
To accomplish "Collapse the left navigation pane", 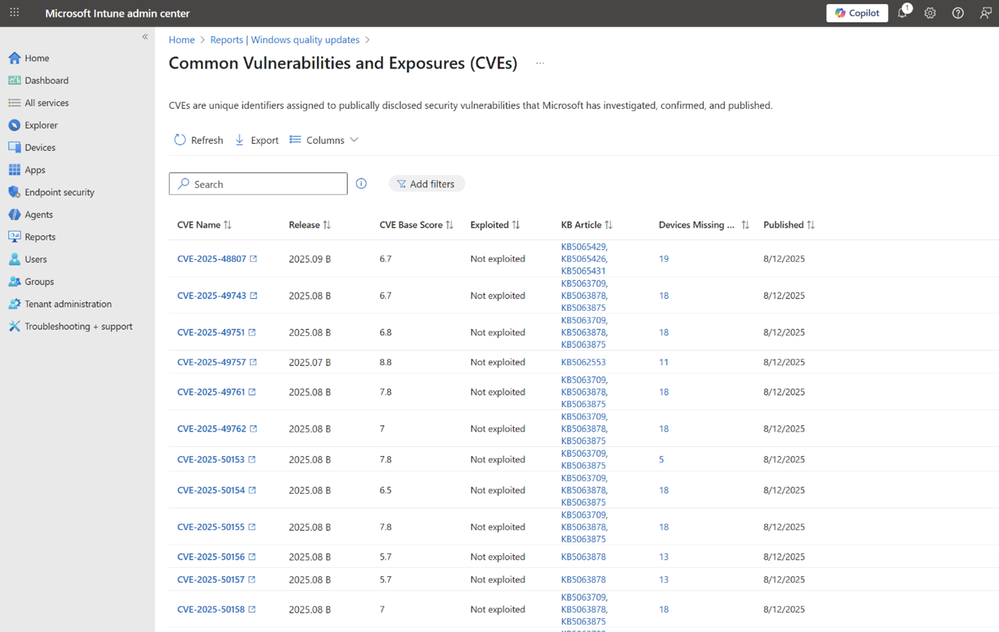I will point(145,36).
